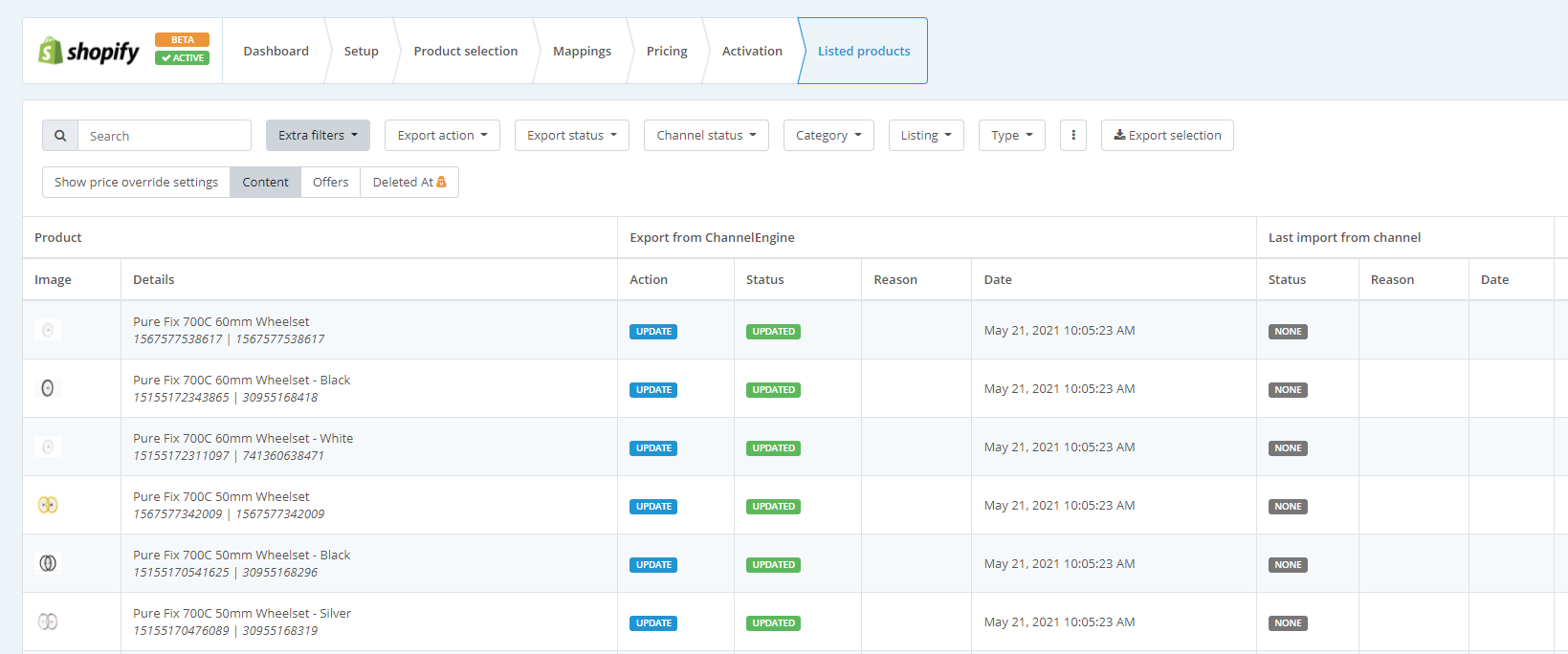This screenshot has height=654, width=1568.
Task: Select the Listed products tab
Action: 864,51
